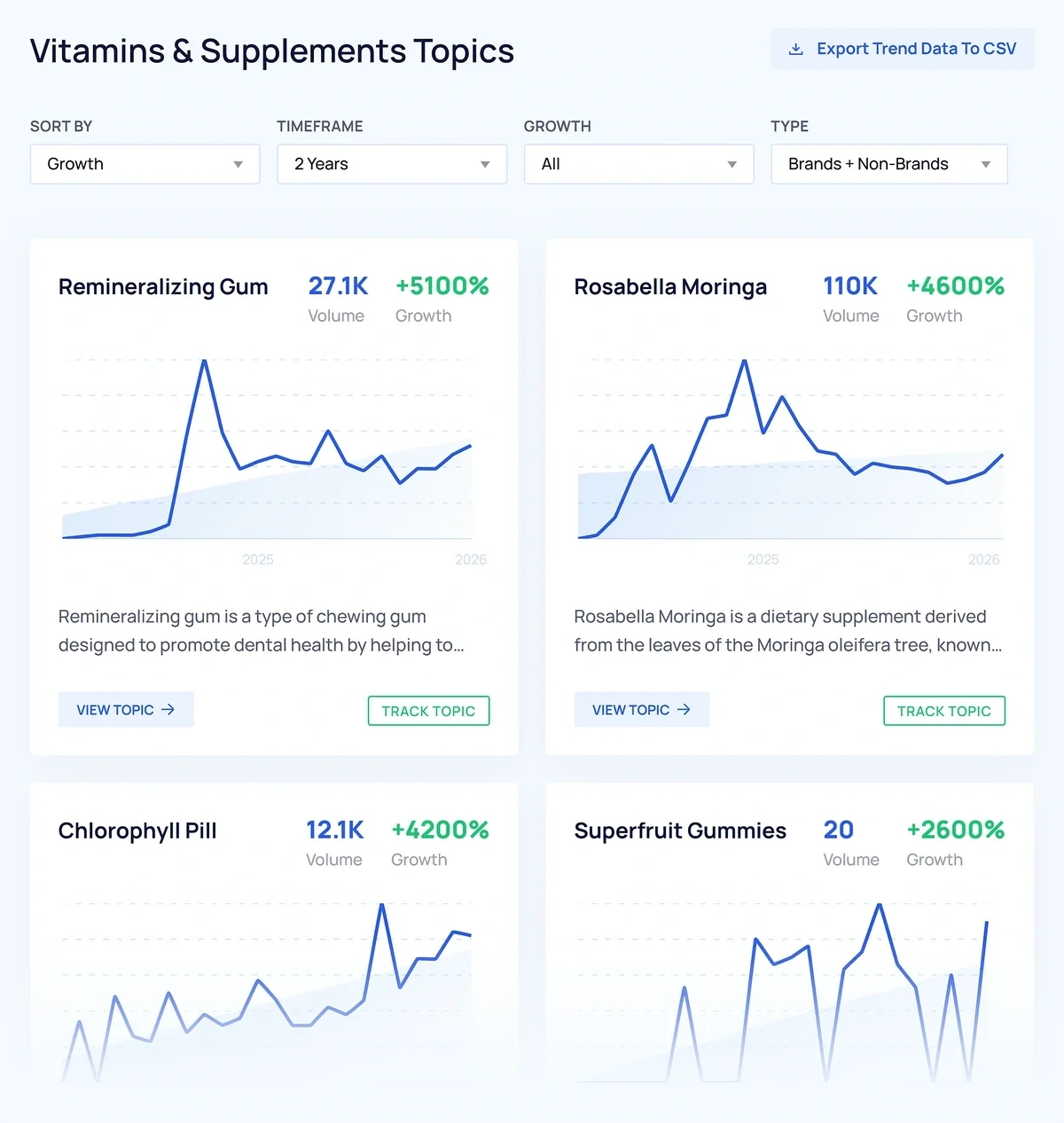Click the chevron on the TYPE dropdown
This screenshot has width=1064, height=1123.
(986, 164)
